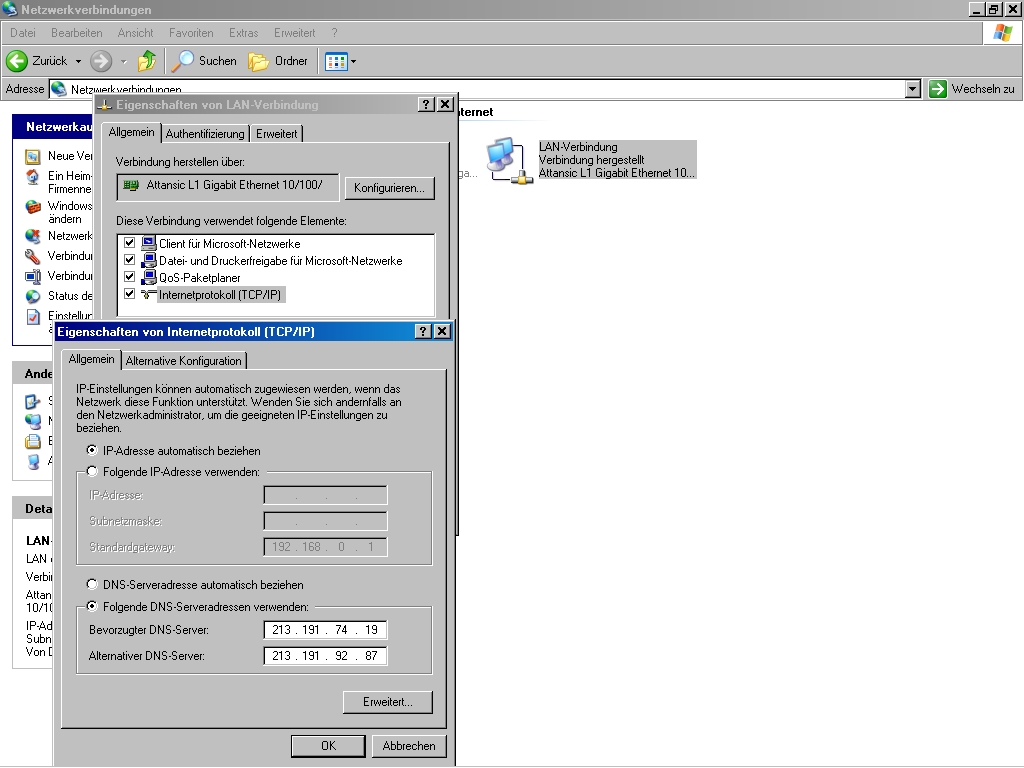
Task: Open the Bearbeiten menu
Action: [x=76, y=33]
